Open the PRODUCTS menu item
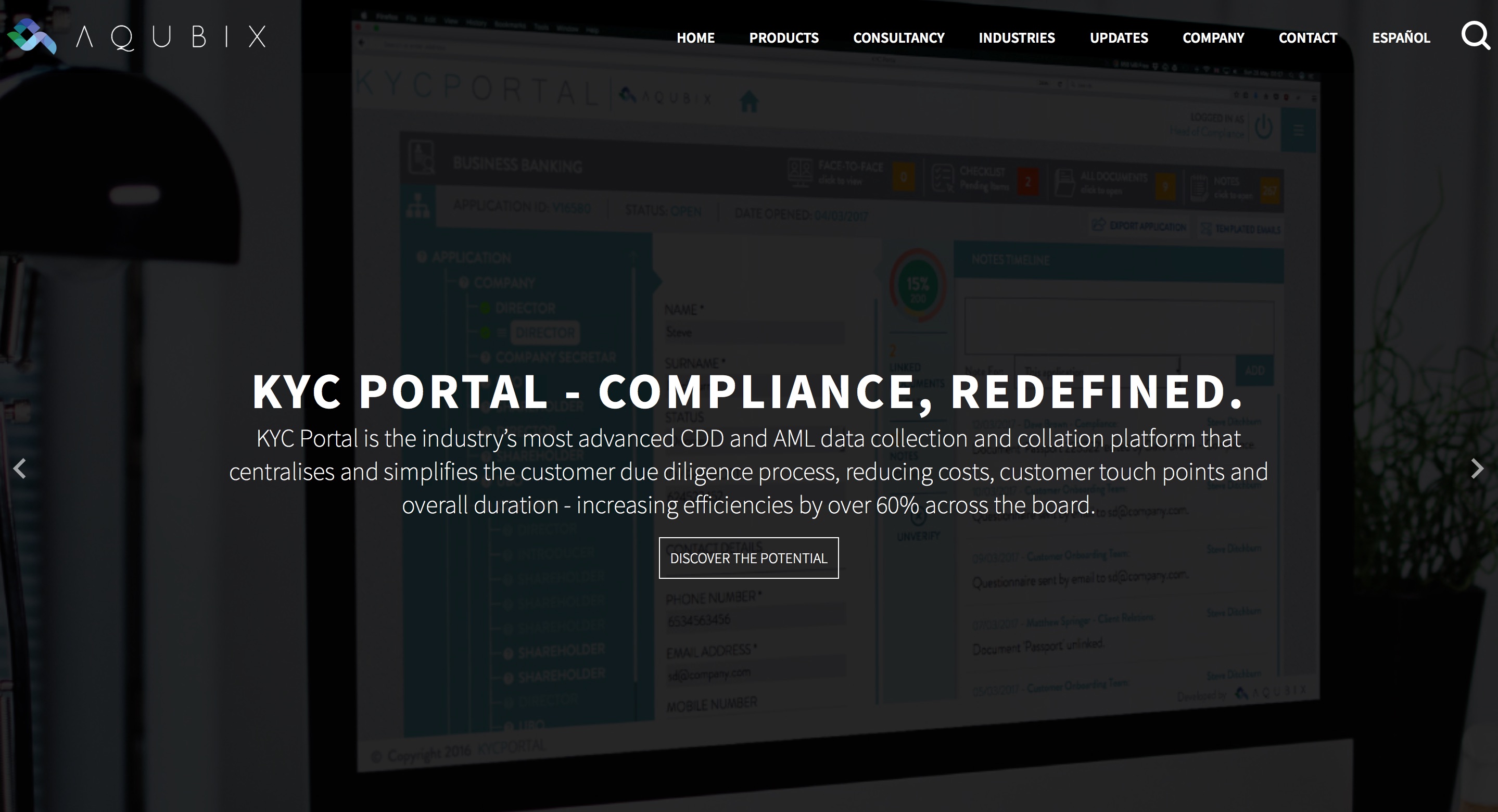Image resolution: width=1498 pixels, height=812 pixels. [784, 37]
